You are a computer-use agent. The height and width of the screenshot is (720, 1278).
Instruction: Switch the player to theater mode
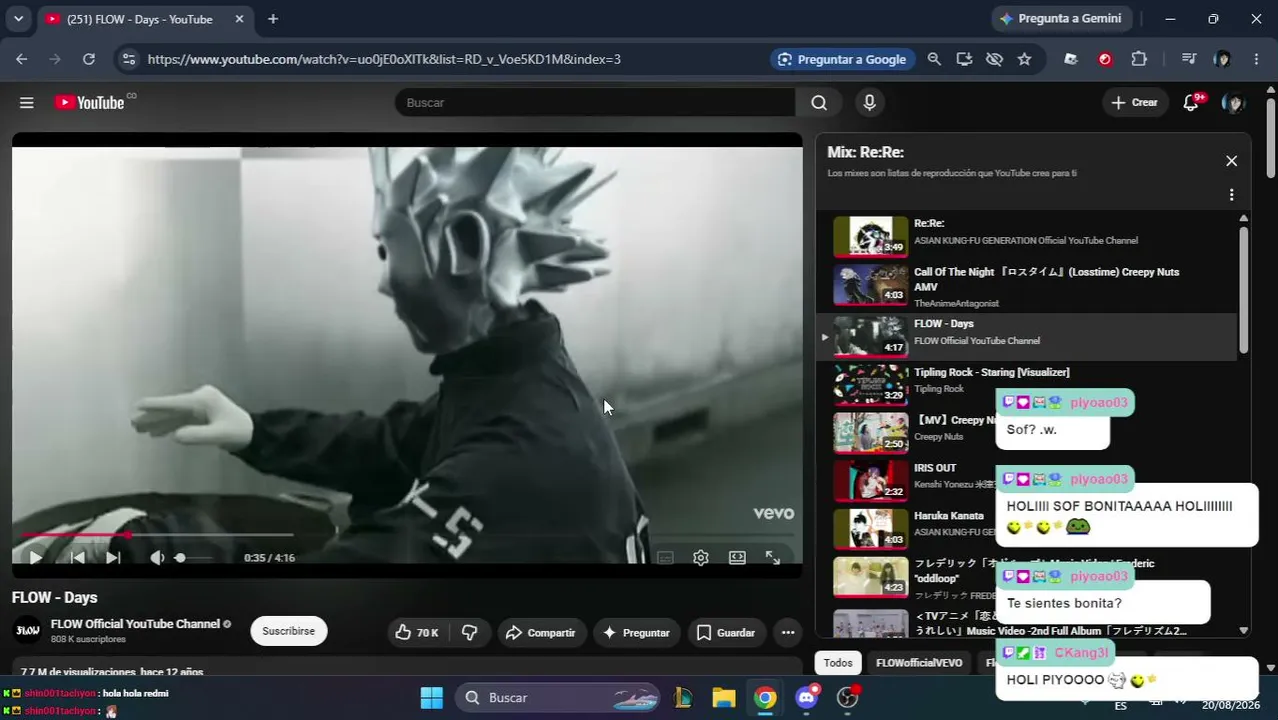pyautogui.click(x=737, y=558)
